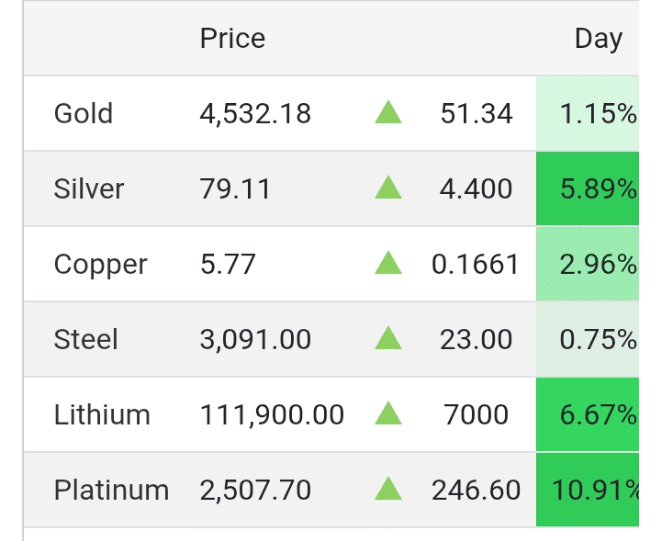Select the Steel commodity name

(86, 340)
